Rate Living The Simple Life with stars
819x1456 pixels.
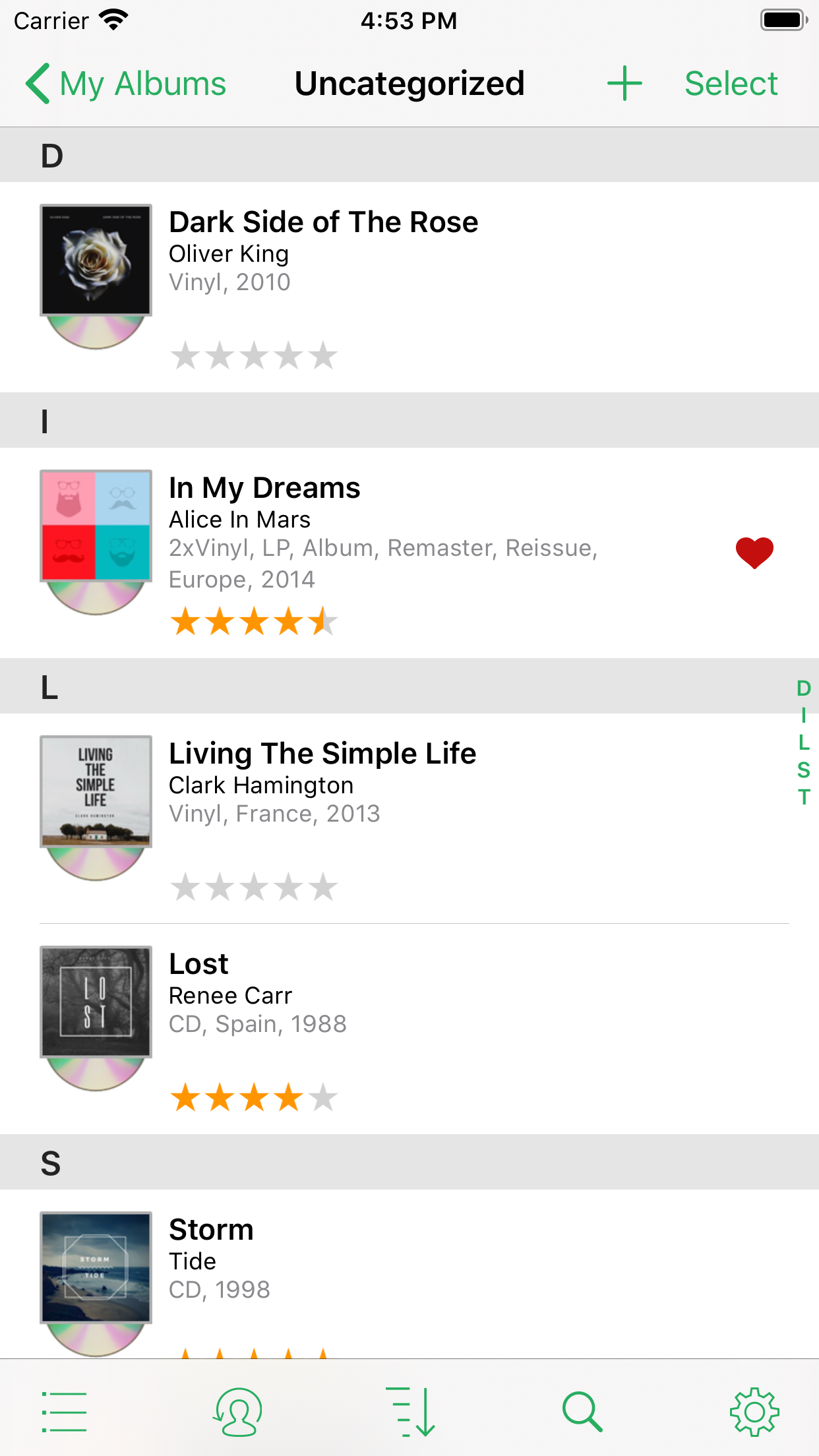point(254,887)
